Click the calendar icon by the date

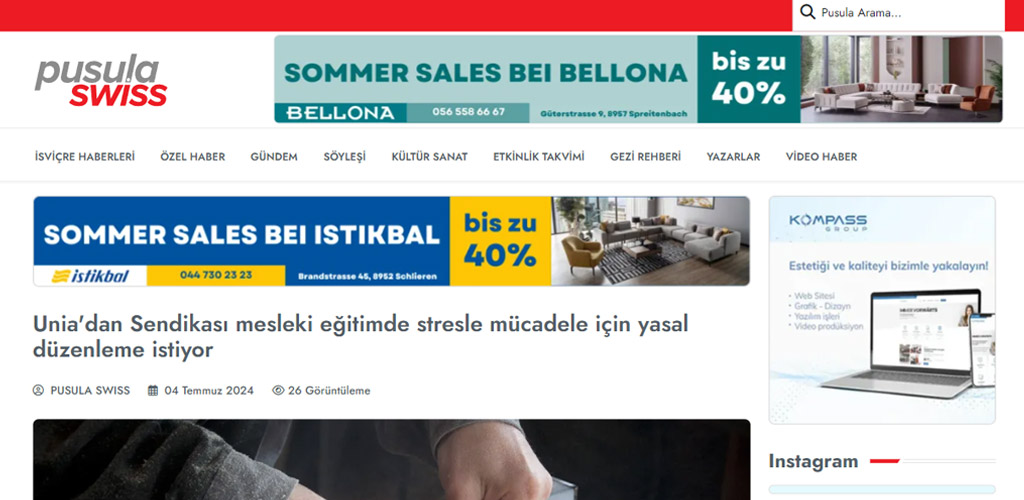tap(153, 390)
